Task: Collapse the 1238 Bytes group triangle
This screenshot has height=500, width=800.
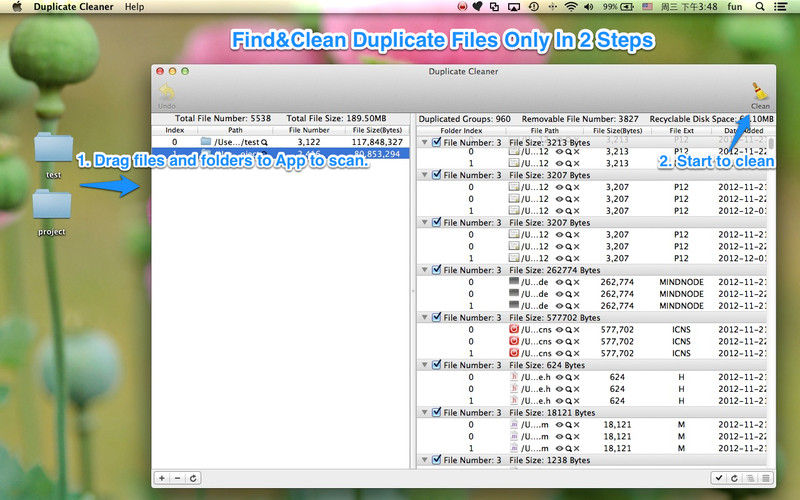Action: click(x=424, y=460)
